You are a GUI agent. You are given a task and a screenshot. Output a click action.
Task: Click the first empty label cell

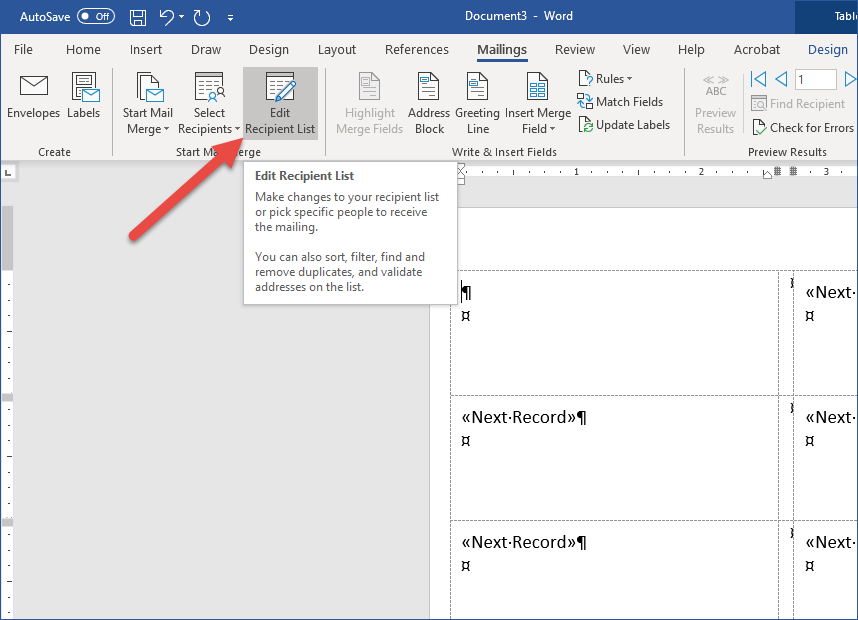(x=614, y=333)
